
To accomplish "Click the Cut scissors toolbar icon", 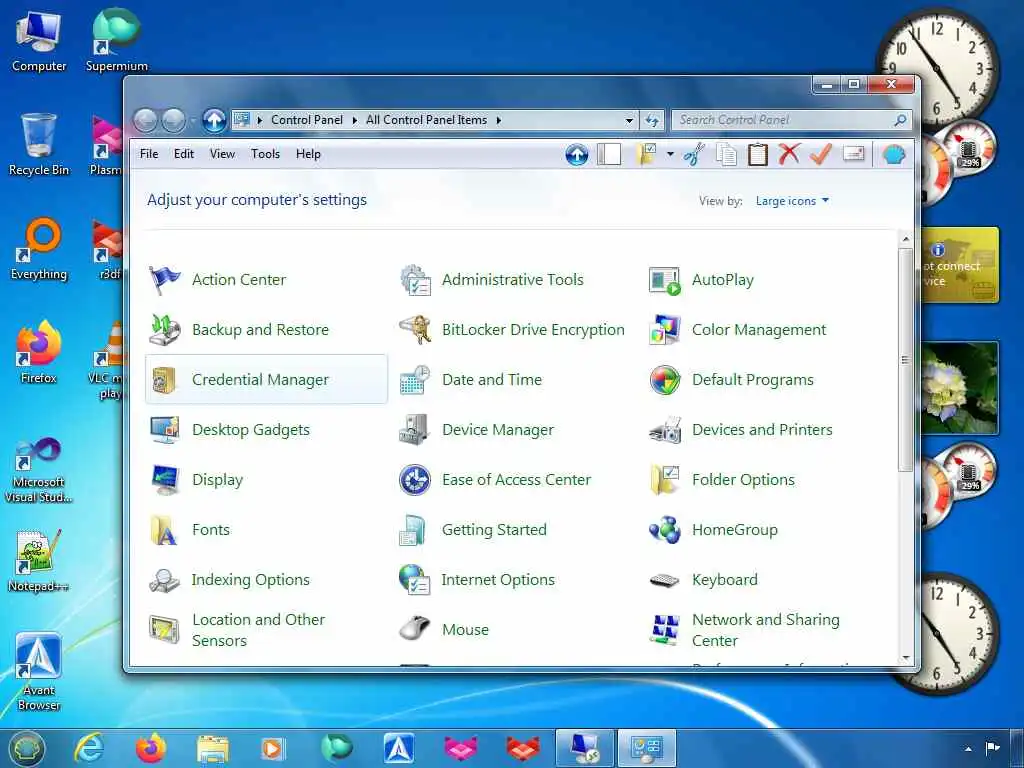I will 695,155.
